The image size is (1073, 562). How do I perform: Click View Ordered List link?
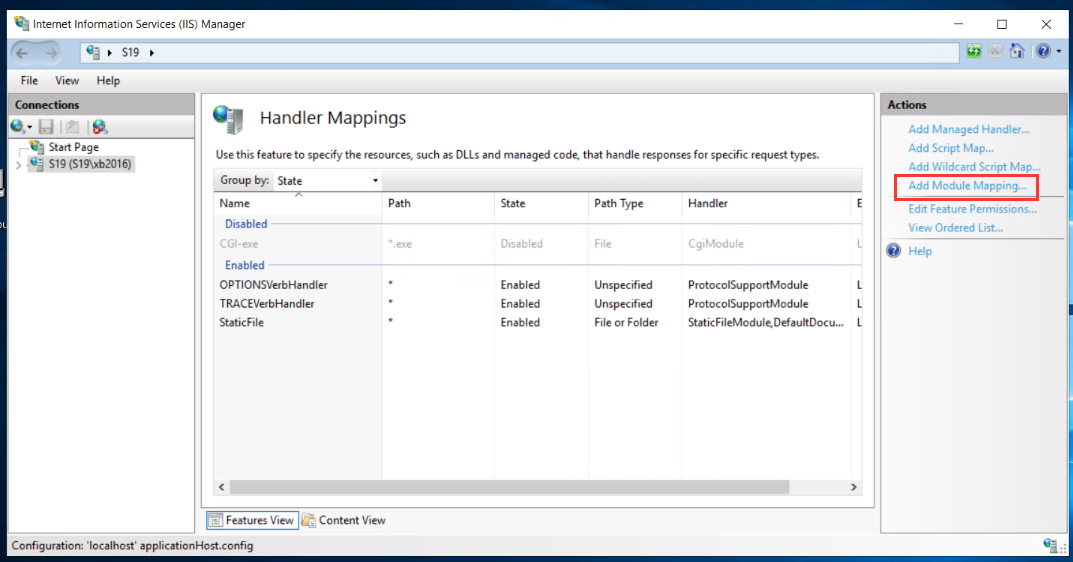click(x=955, y=228)
